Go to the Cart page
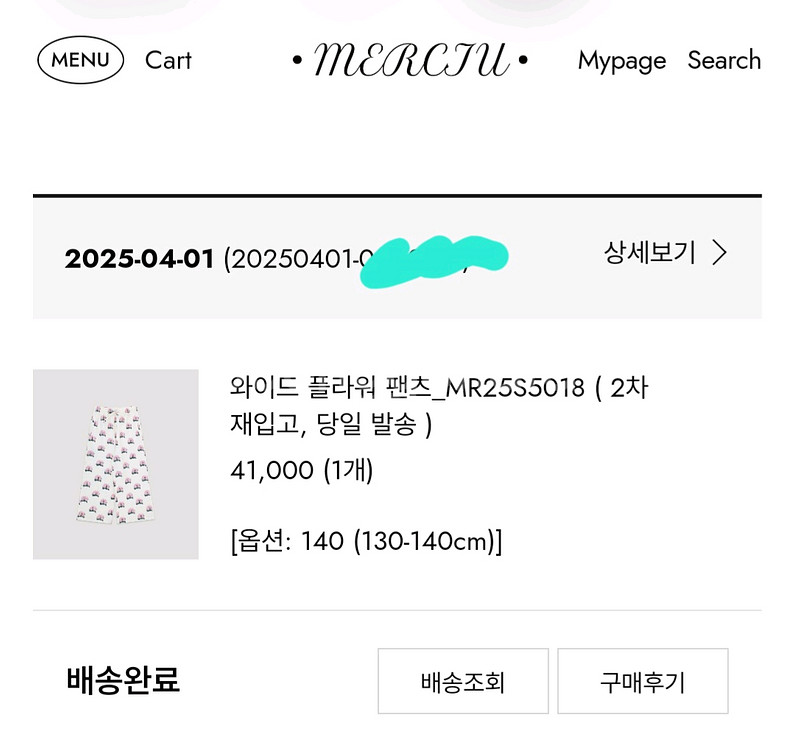 coord(168,60)
